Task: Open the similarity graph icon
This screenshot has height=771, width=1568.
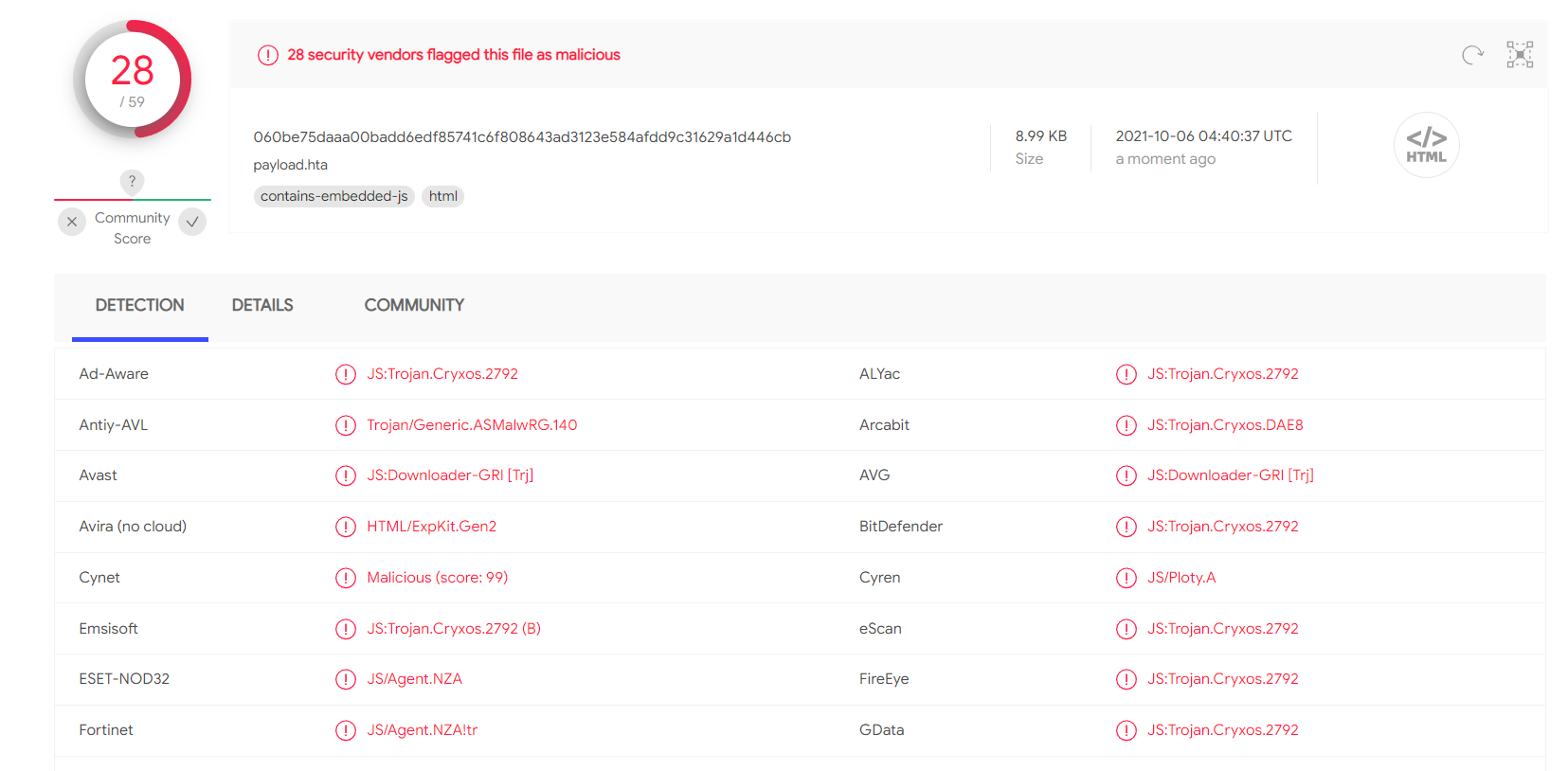Action: pos(1520,55)
